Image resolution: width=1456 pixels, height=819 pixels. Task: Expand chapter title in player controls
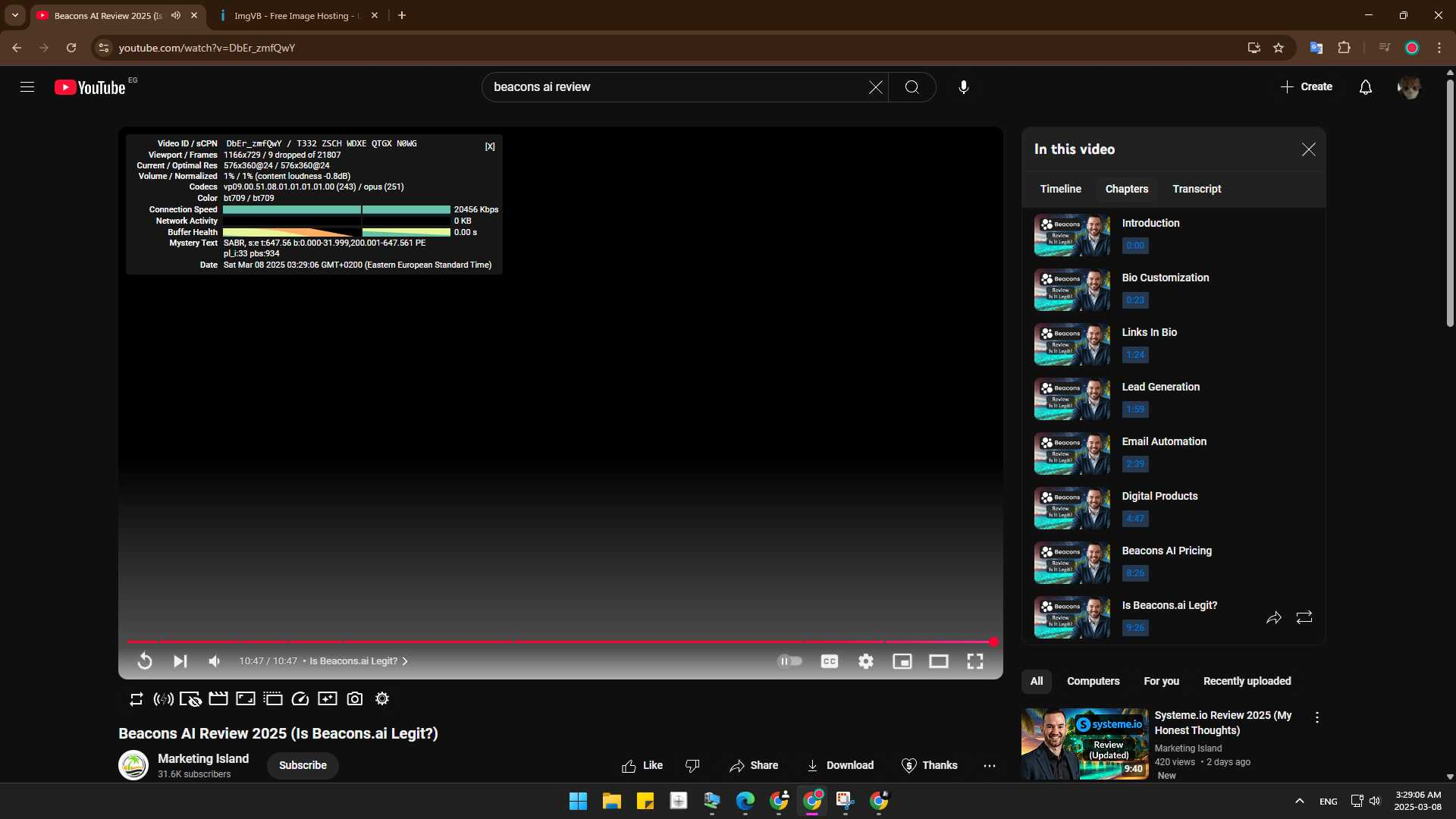(358, 661)
